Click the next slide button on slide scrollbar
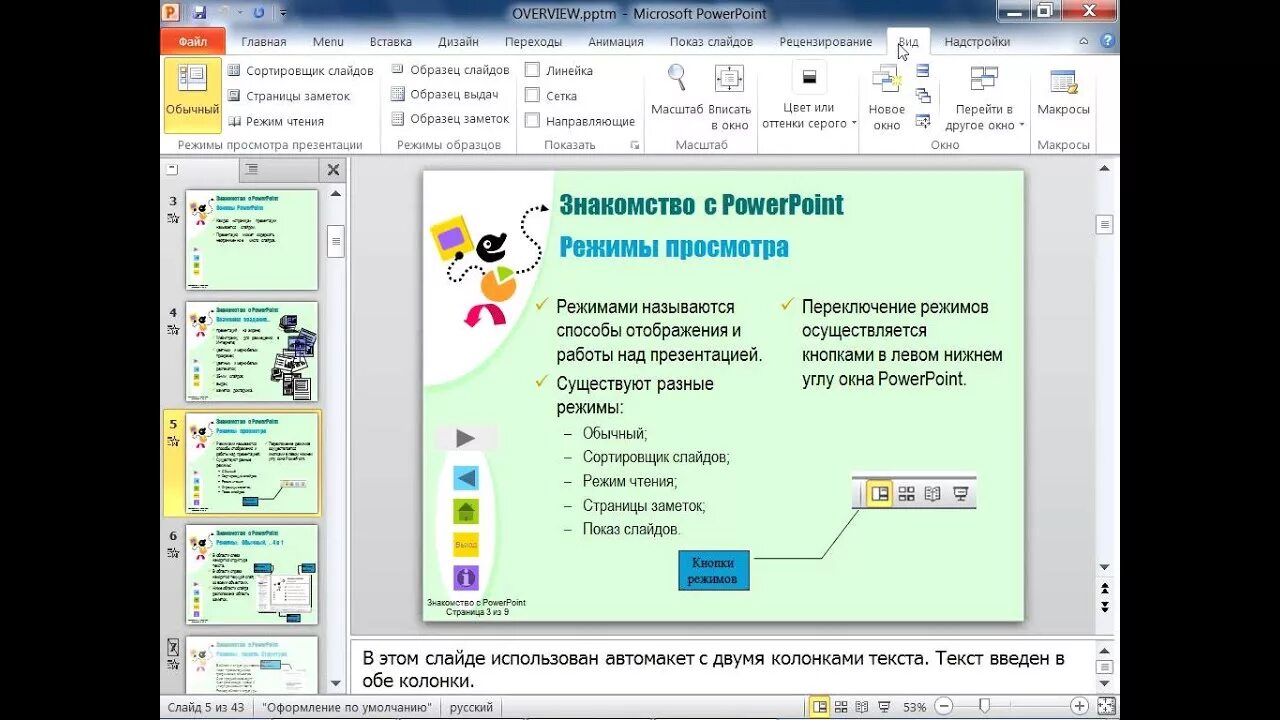1280x720 pixels. 1104,607
